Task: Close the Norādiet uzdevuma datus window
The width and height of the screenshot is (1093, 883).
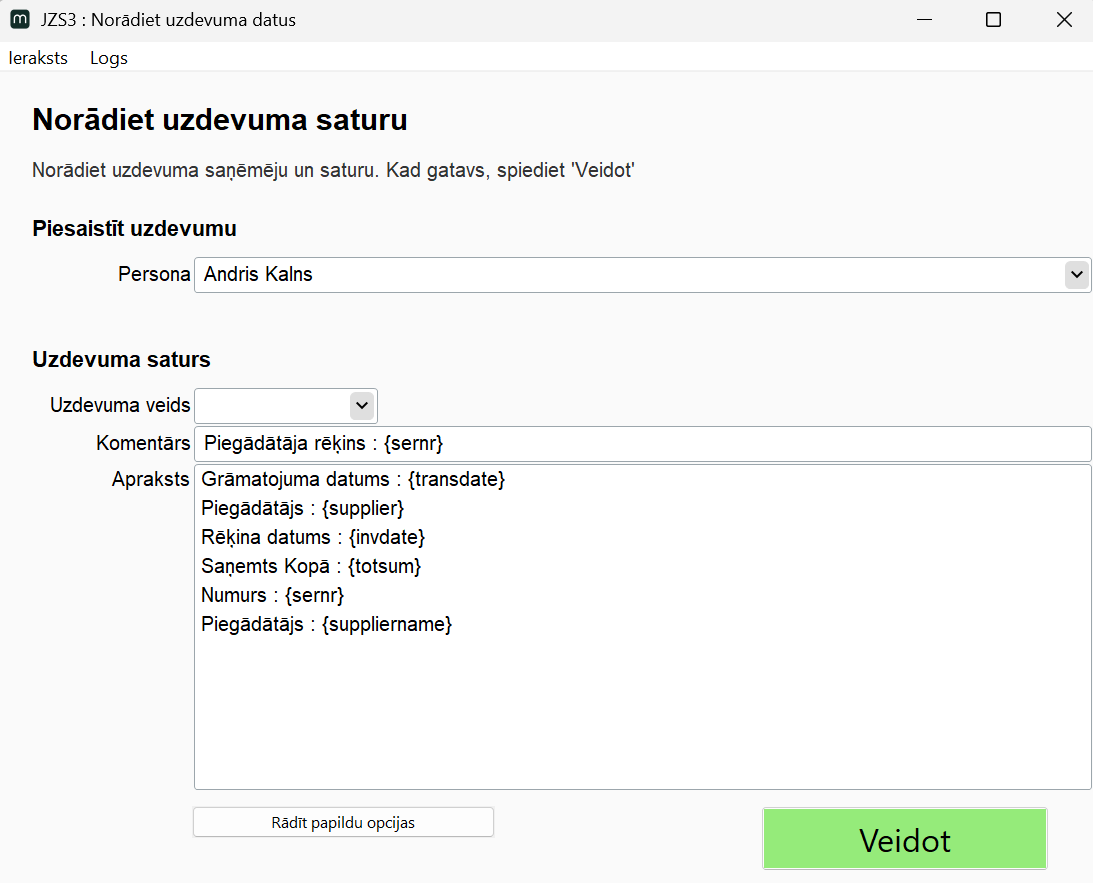Action: [x=1064, y=19]
